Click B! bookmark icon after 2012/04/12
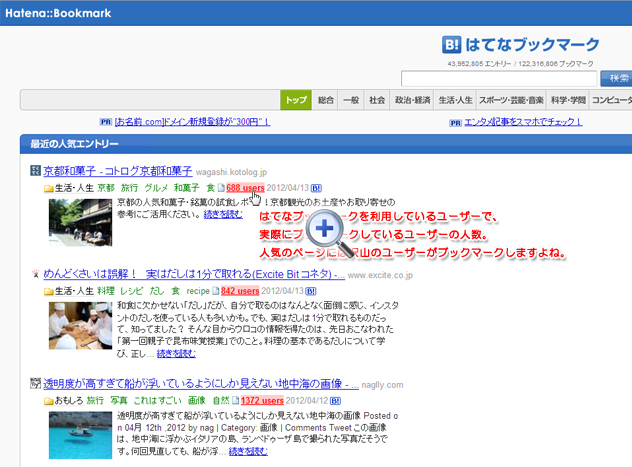This screenshot has height=467, width=632. 335,401
